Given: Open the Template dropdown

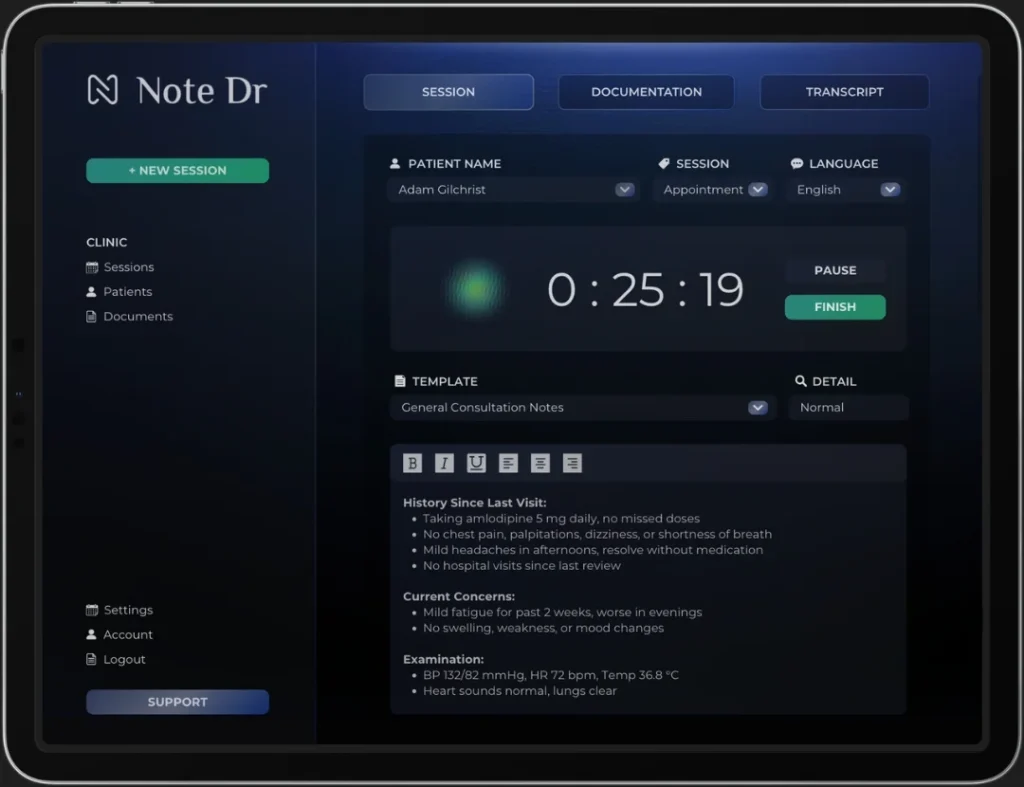Looking at the screenshot, I should (x=757, y=408).
